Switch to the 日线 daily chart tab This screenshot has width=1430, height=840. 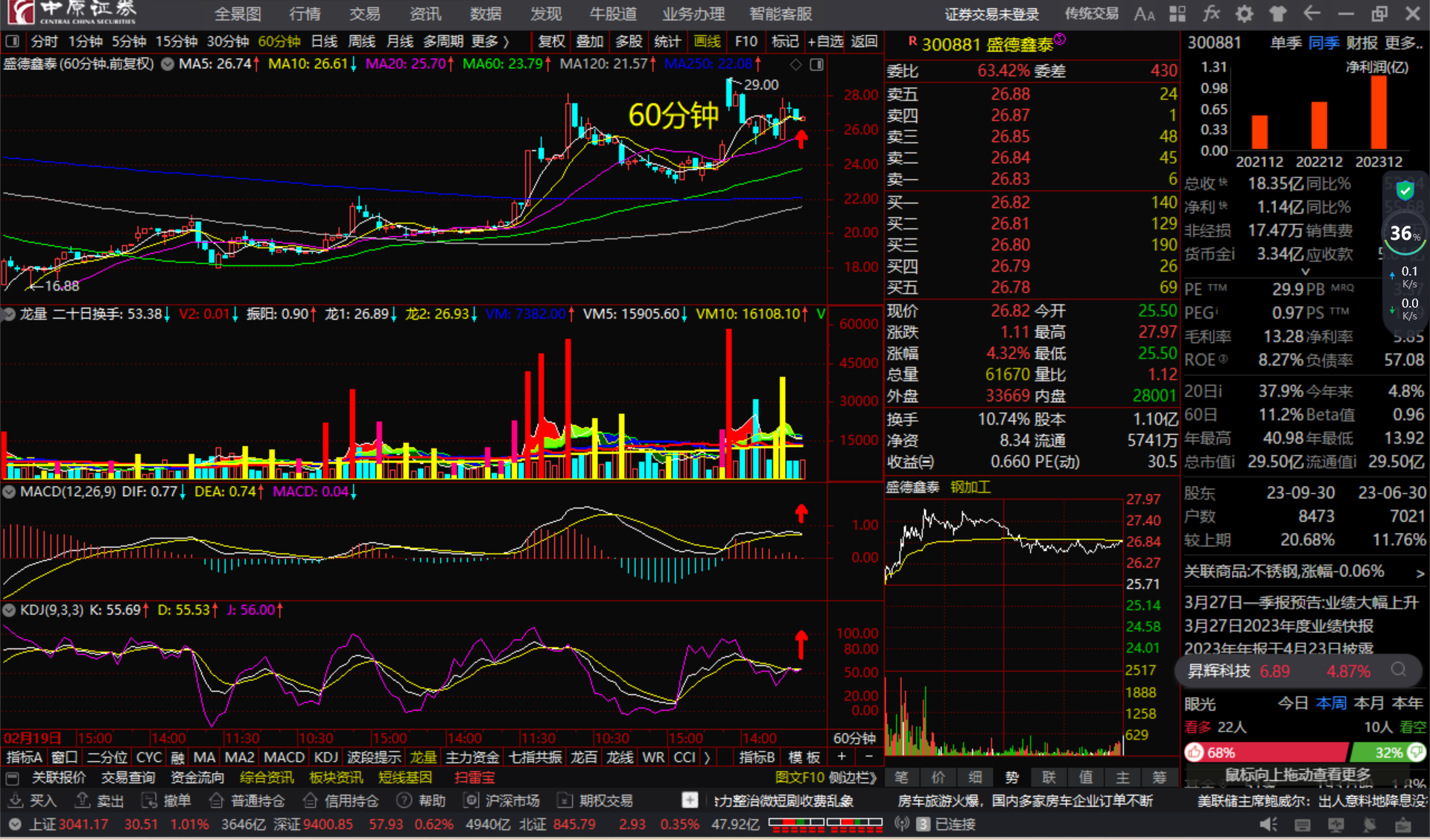point(324,42)
